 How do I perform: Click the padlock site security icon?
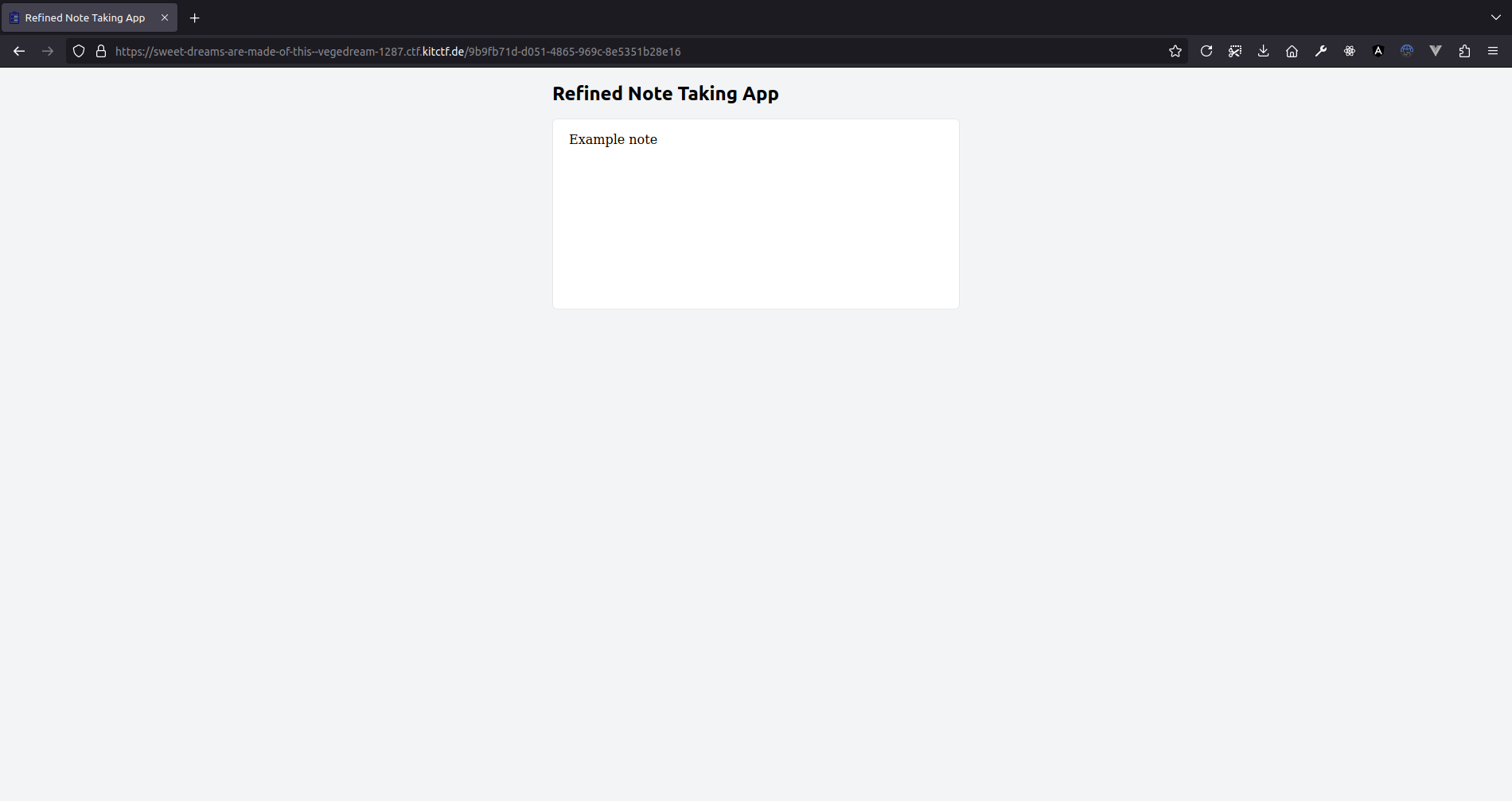[x=100, y=50]
